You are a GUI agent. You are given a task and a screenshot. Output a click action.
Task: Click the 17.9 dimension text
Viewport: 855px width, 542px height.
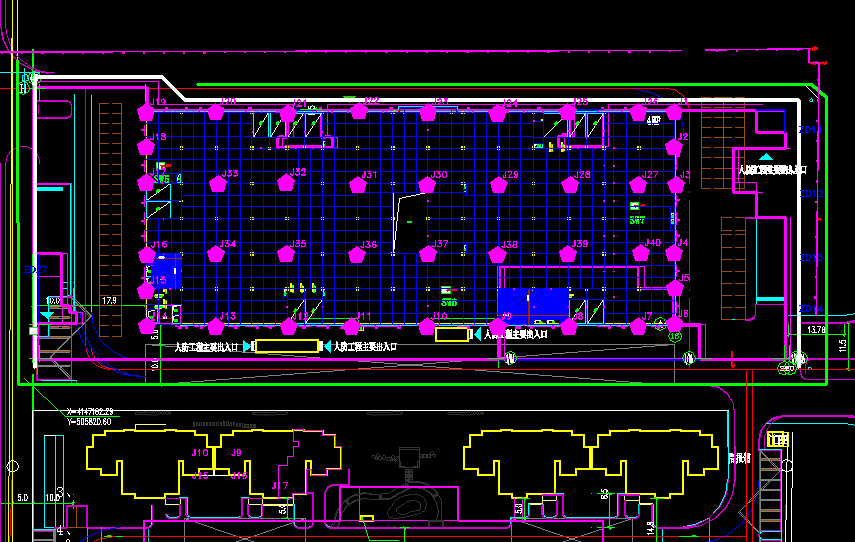(110, 300)
